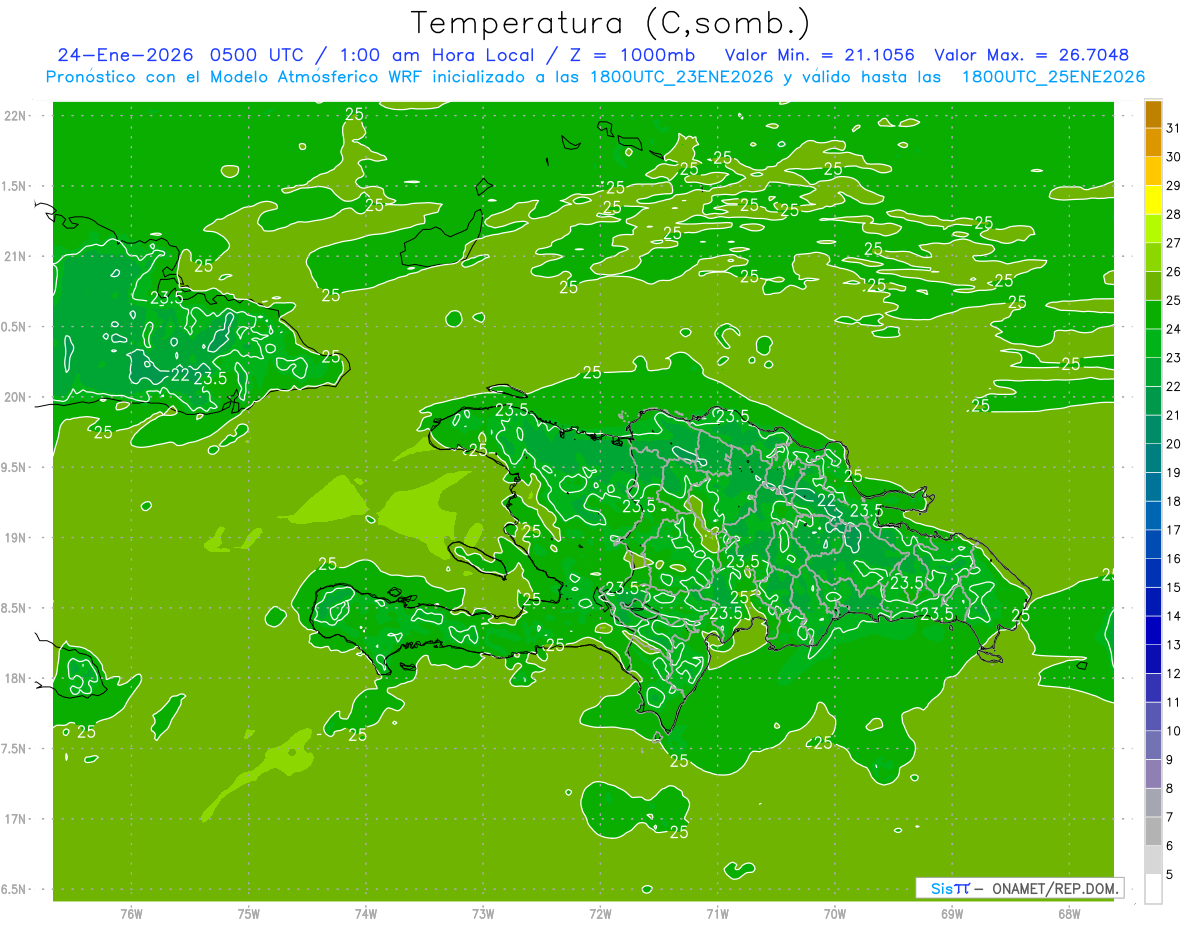Click the '20N' latitude axis label
This screenshot has width=1200, height=927.
point(15,397)
